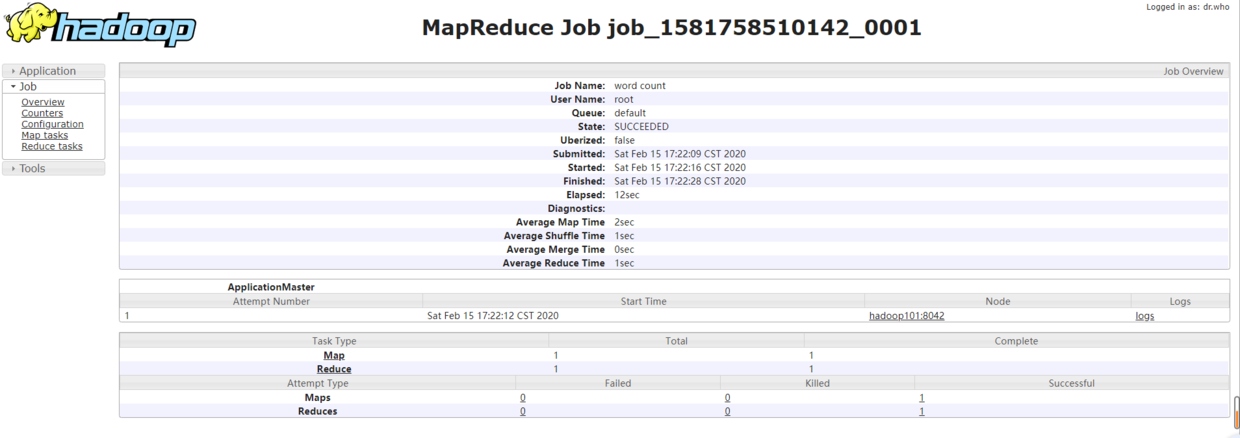1240x438 pixels.
Task: Collapse the Job sidebar section
Action: point(54,87)
